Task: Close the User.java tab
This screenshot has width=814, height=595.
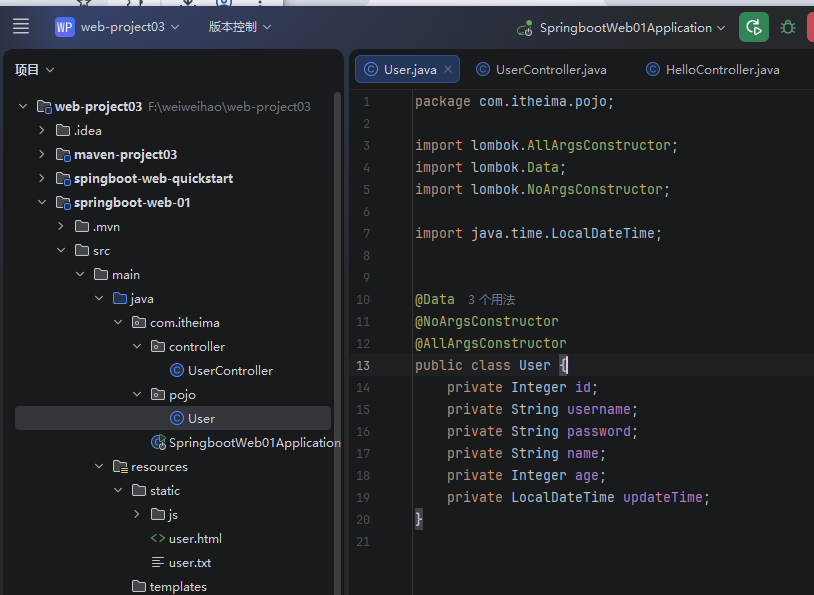Action: pos(448,69)
